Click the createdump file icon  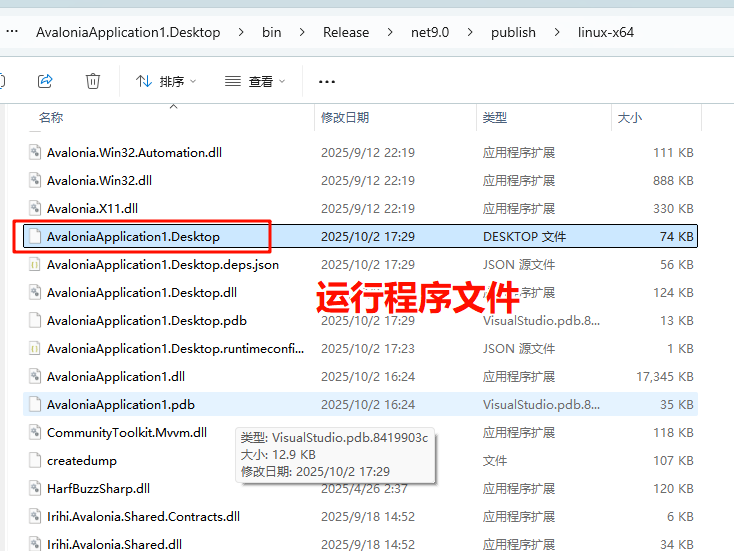click(x=35, y=461)
